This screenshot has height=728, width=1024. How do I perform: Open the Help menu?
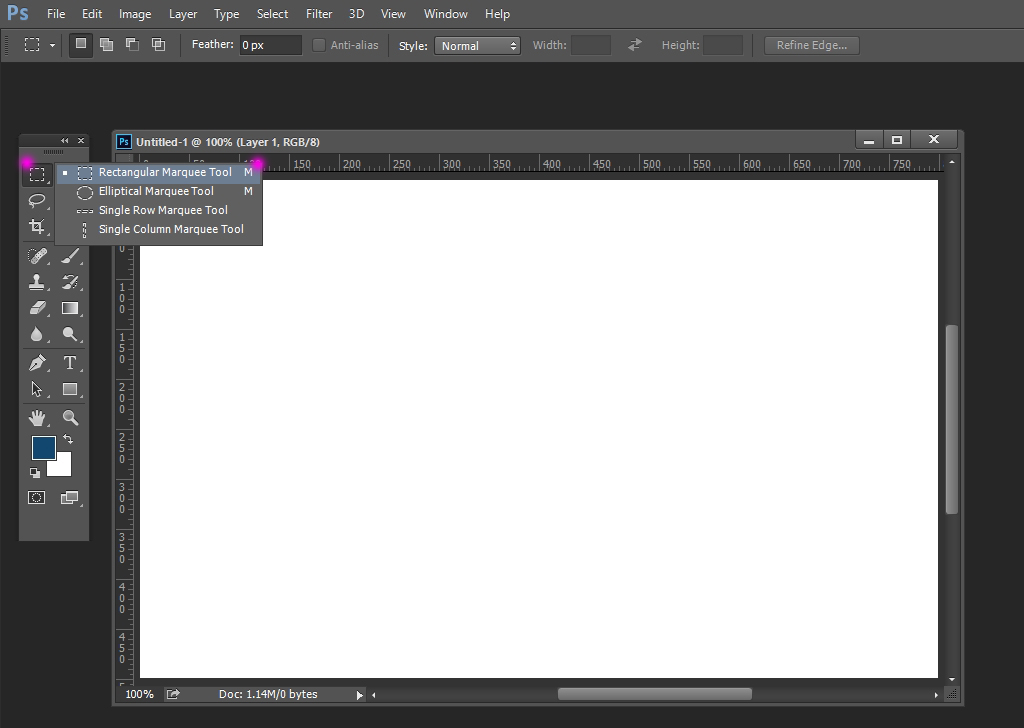pyautogui.click(x=498, y=14)
